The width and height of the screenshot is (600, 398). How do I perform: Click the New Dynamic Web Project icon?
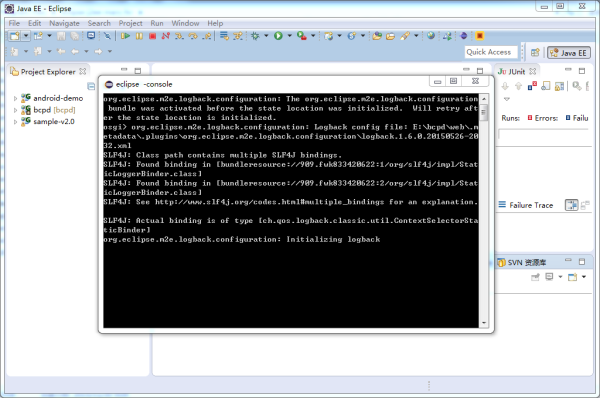click(328, 36)
